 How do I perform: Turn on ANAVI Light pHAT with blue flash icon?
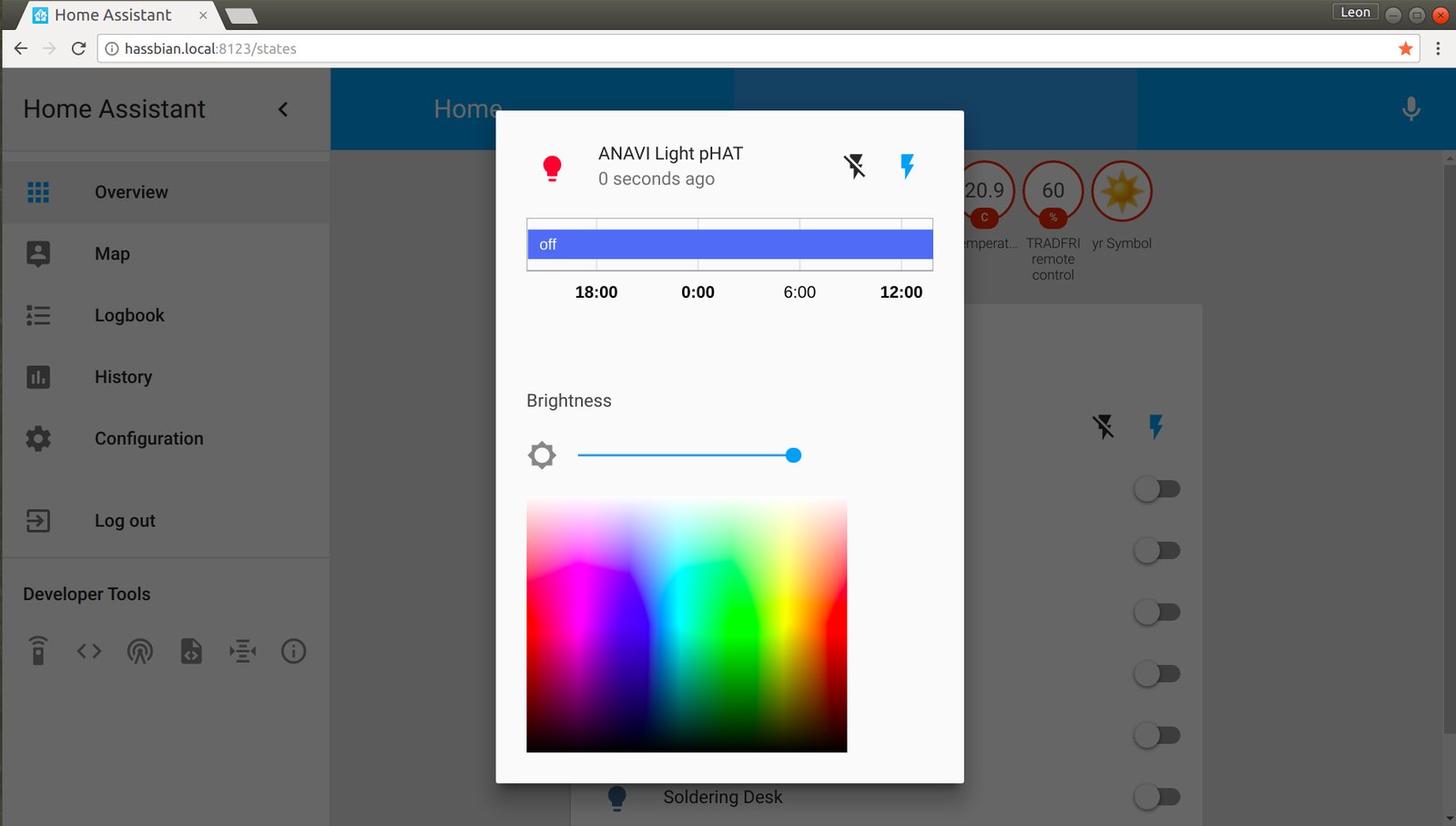point(907,166)
